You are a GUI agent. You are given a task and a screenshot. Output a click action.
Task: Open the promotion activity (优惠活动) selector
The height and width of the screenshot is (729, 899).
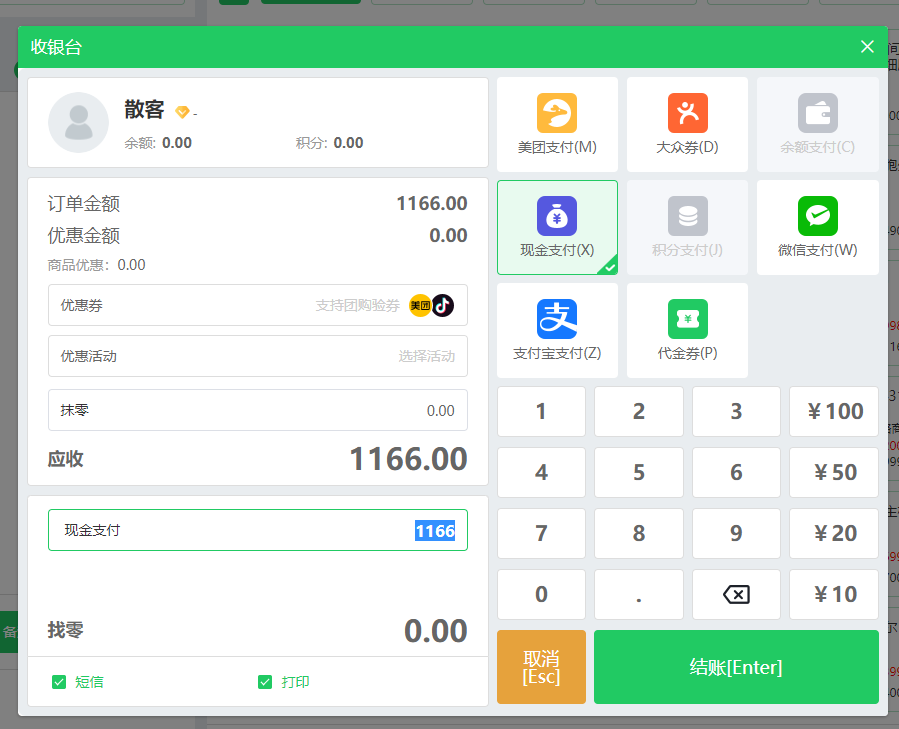257,356
